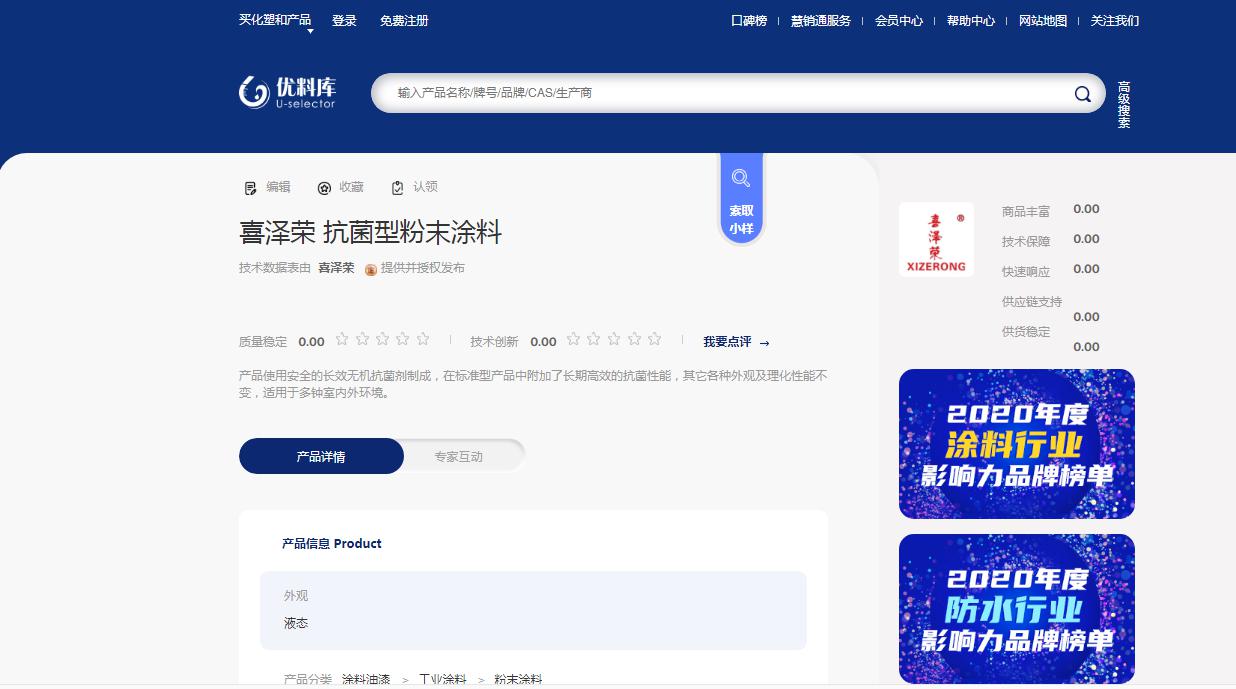
Task: Click the 我要点评 review link
Action: tap(727, 342)
